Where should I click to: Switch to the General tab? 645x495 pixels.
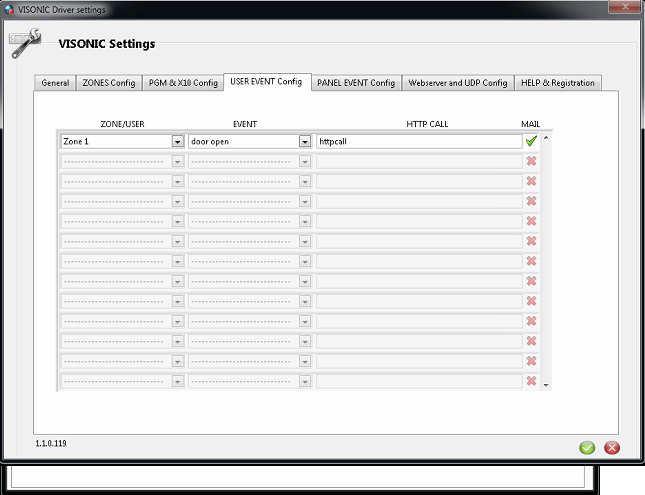point(55,83)
